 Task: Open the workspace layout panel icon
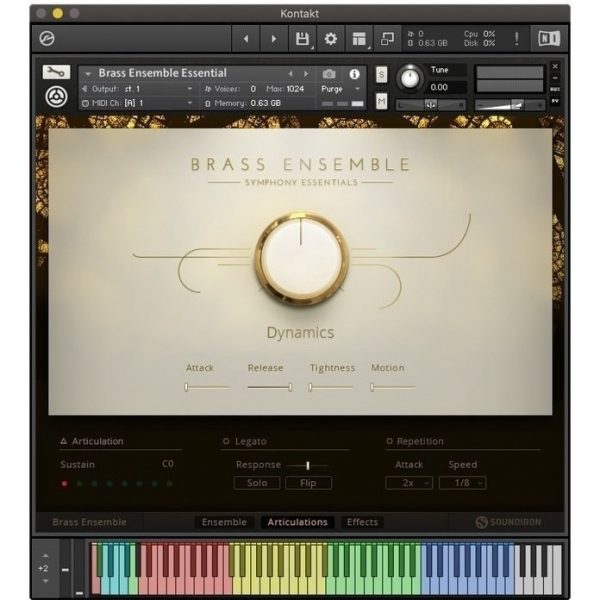pos(359,39)
